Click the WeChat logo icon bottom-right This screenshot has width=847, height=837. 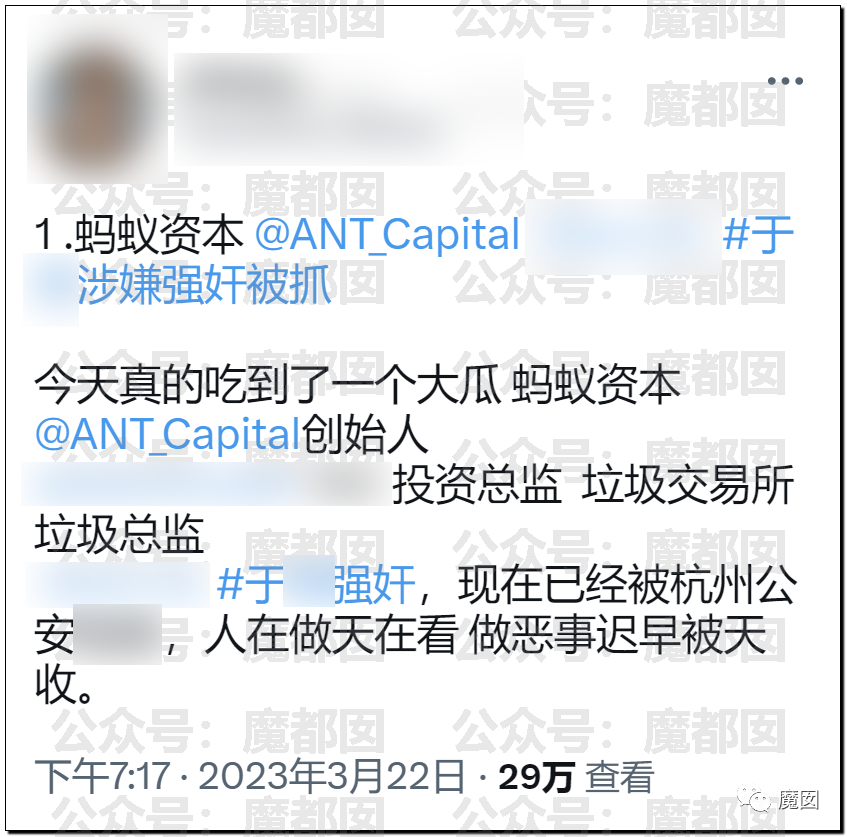tap(754, 798)
